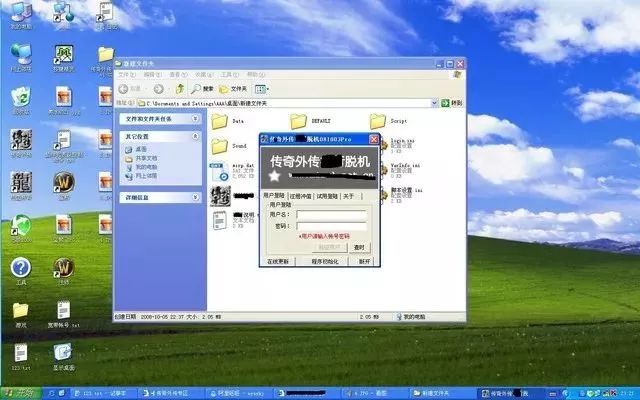Open the blue question mark Help desktop icon
This screenshot has height=400, width=640.
click(x=21, y=271)
